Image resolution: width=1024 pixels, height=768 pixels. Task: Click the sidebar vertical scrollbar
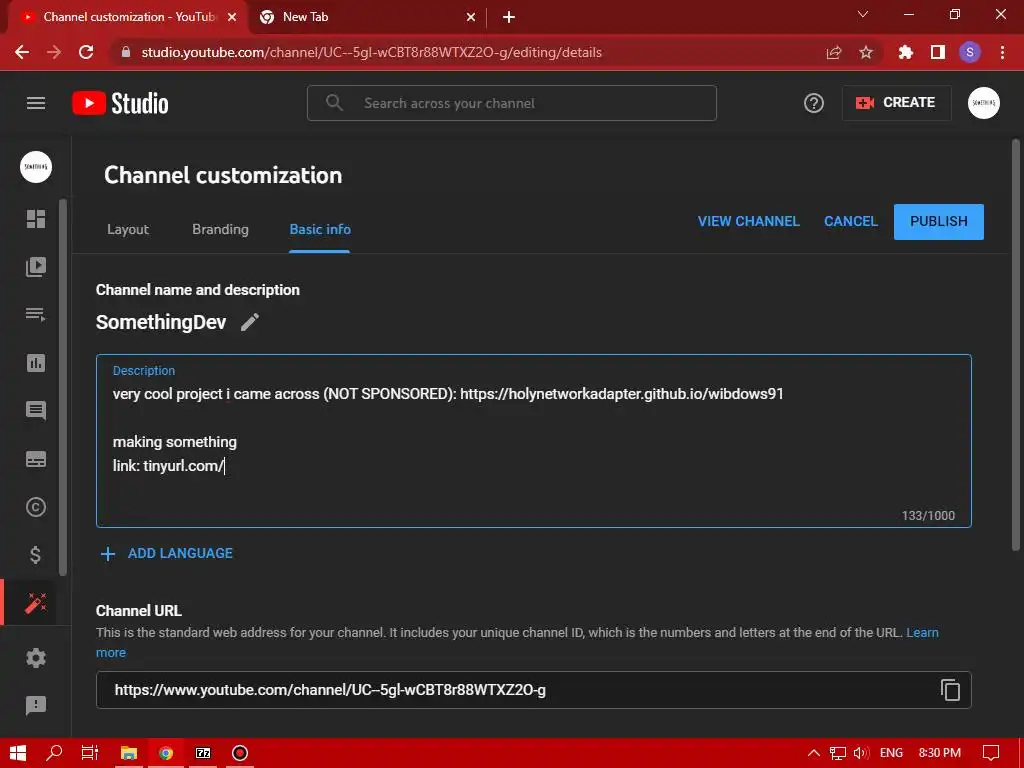point(63,387)
